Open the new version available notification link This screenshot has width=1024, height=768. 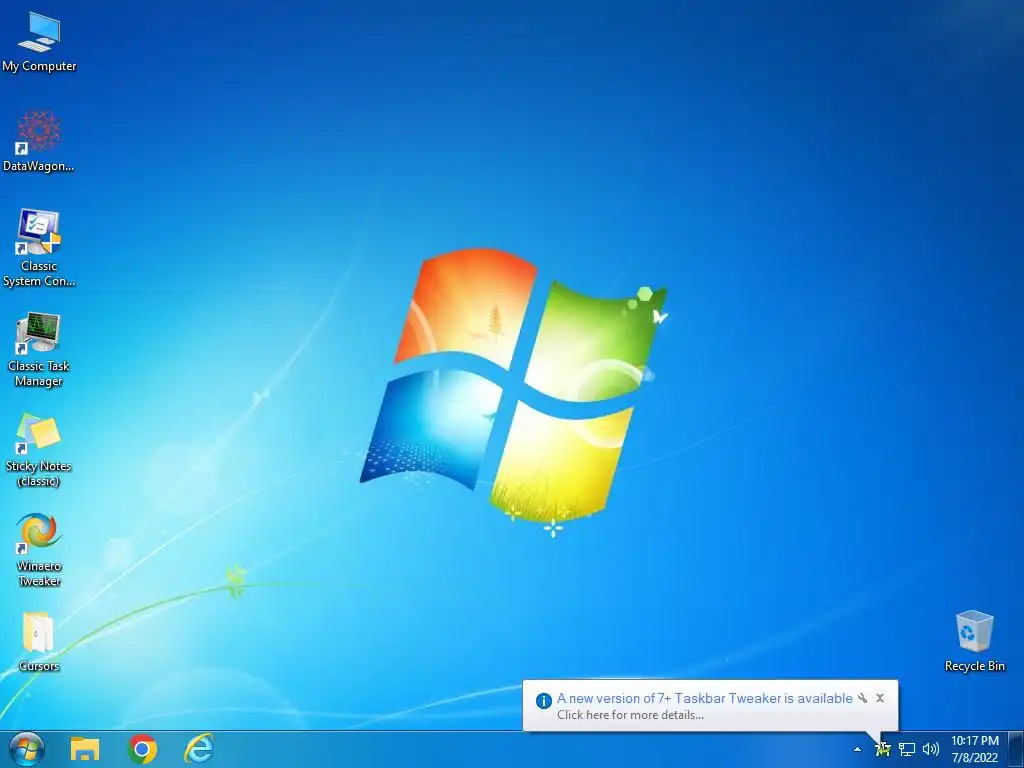coord(704,698)
